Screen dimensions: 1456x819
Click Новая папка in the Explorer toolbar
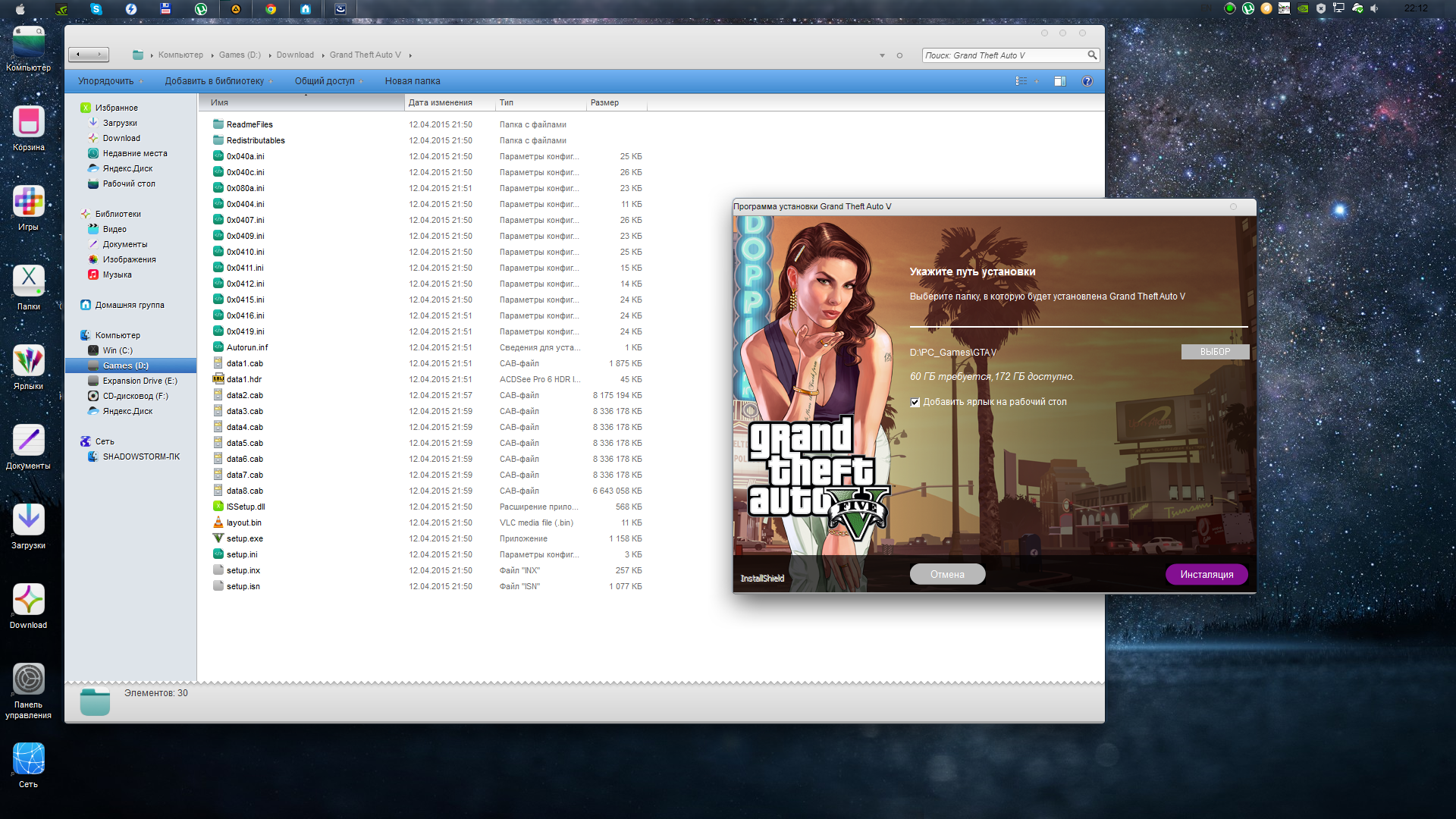click(413, 81)
